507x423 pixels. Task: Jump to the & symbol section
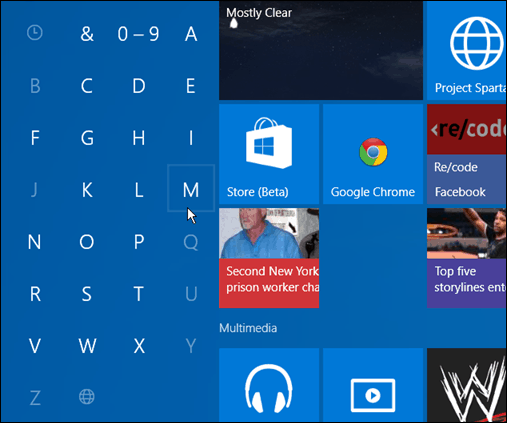click(x=87, y=34)
